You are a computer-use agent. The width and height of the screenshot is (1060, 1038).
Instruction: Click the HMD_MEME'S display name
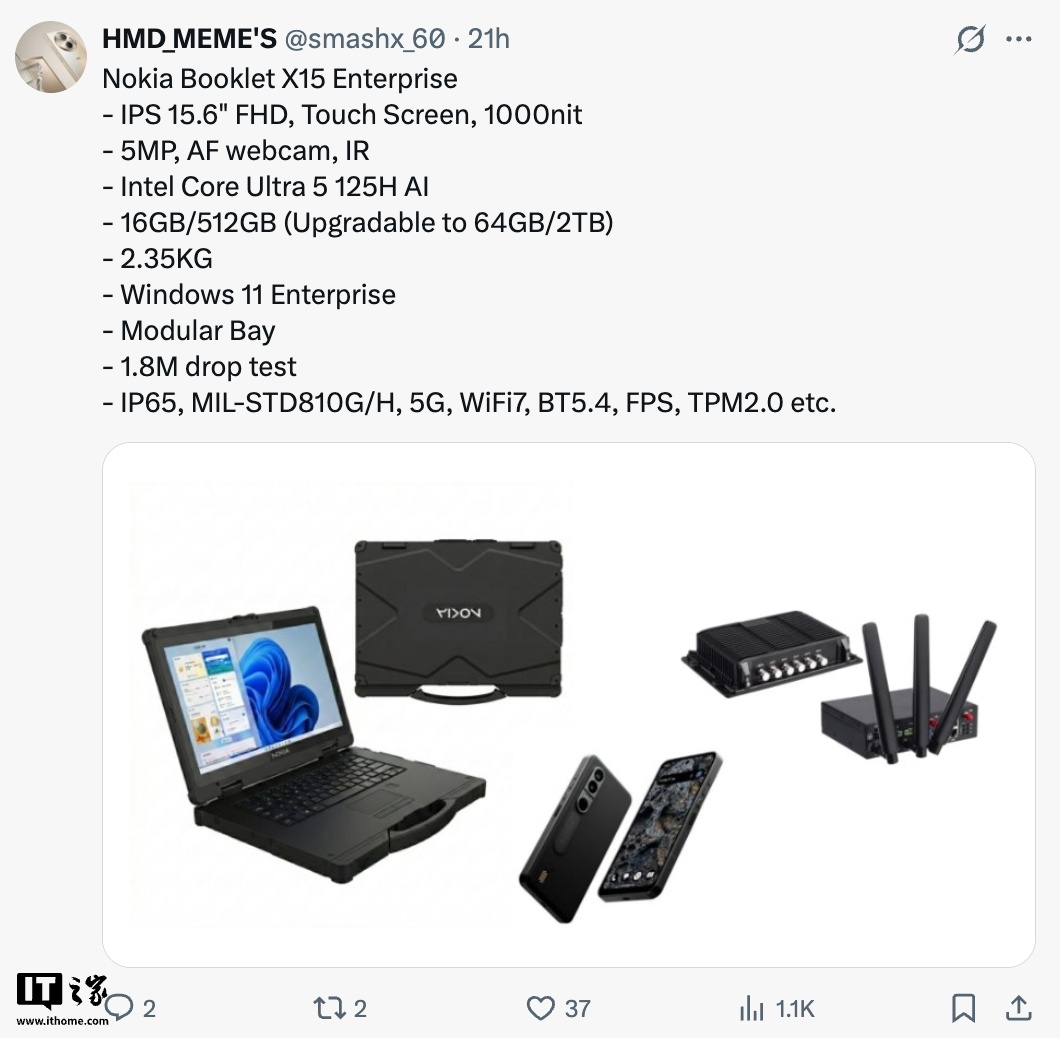click(x=189, y=39)
